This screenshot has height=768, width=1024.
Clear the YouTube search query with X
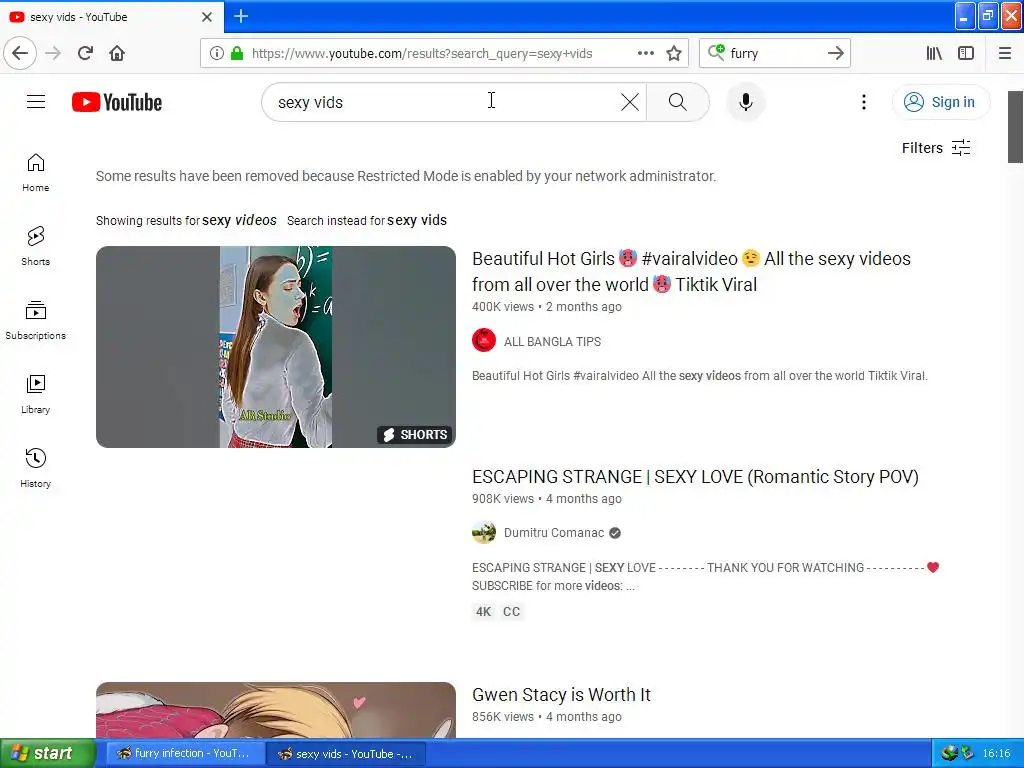coord(630,102)
